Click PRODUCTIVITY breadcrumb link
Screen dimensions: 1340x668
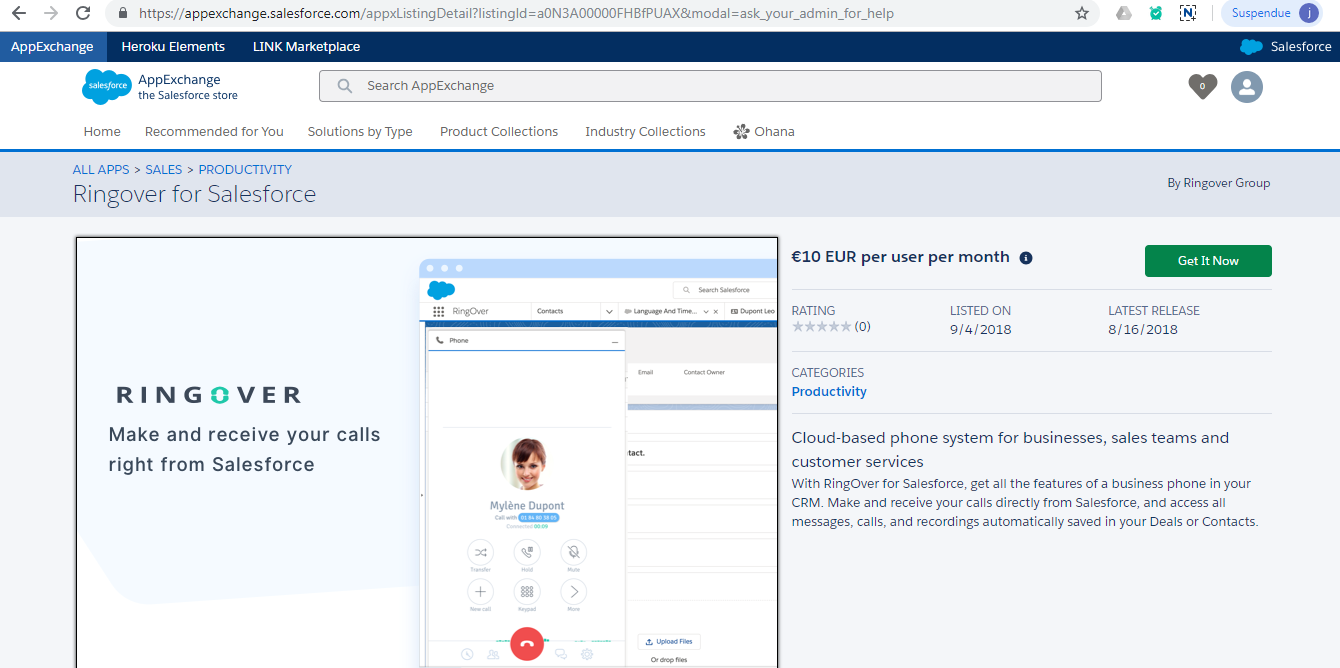point(245,170)
